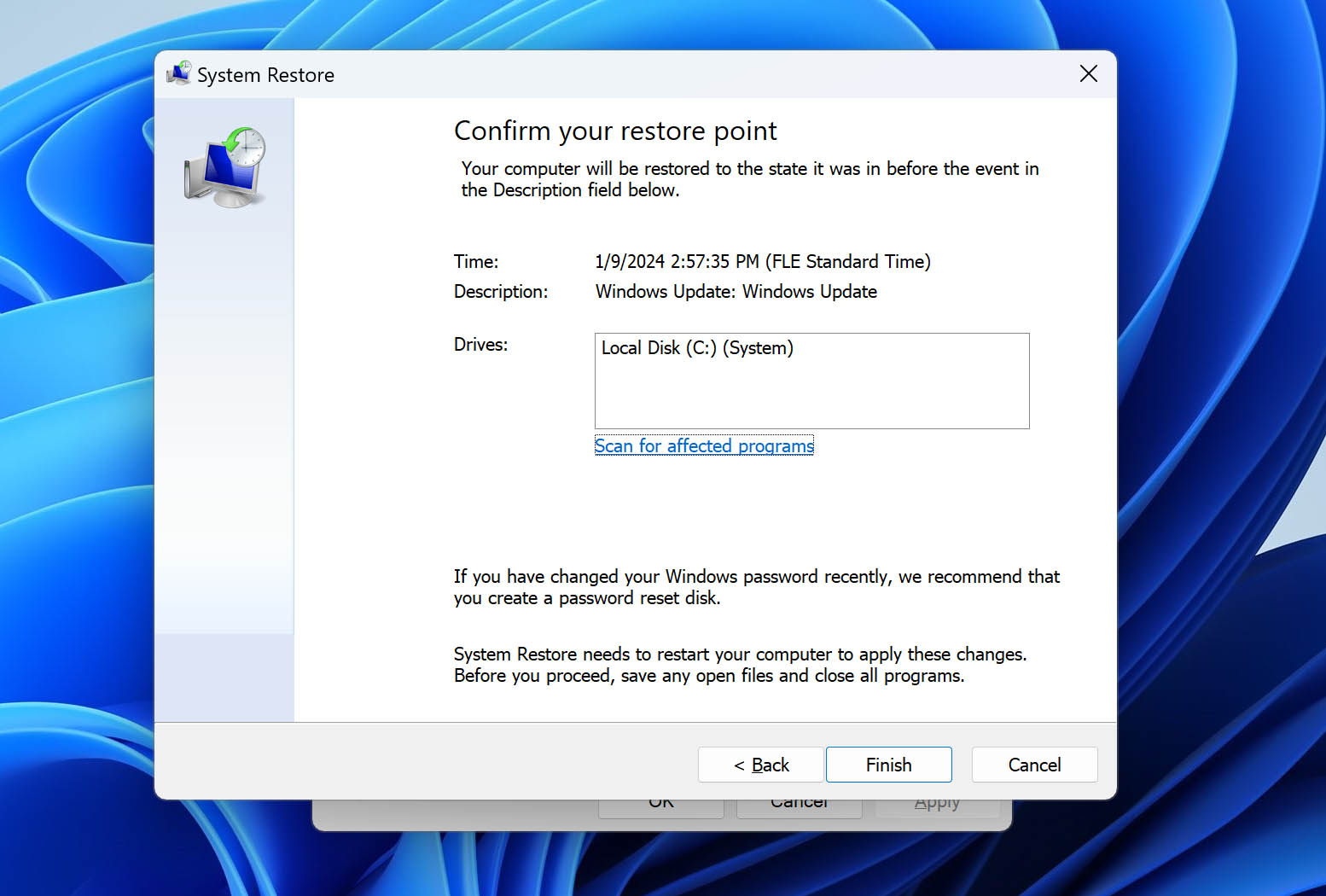The width and height of the screenshot is (1326, 896).
Task: Click the password reset disk recommendation text
Action: [757, 587]
